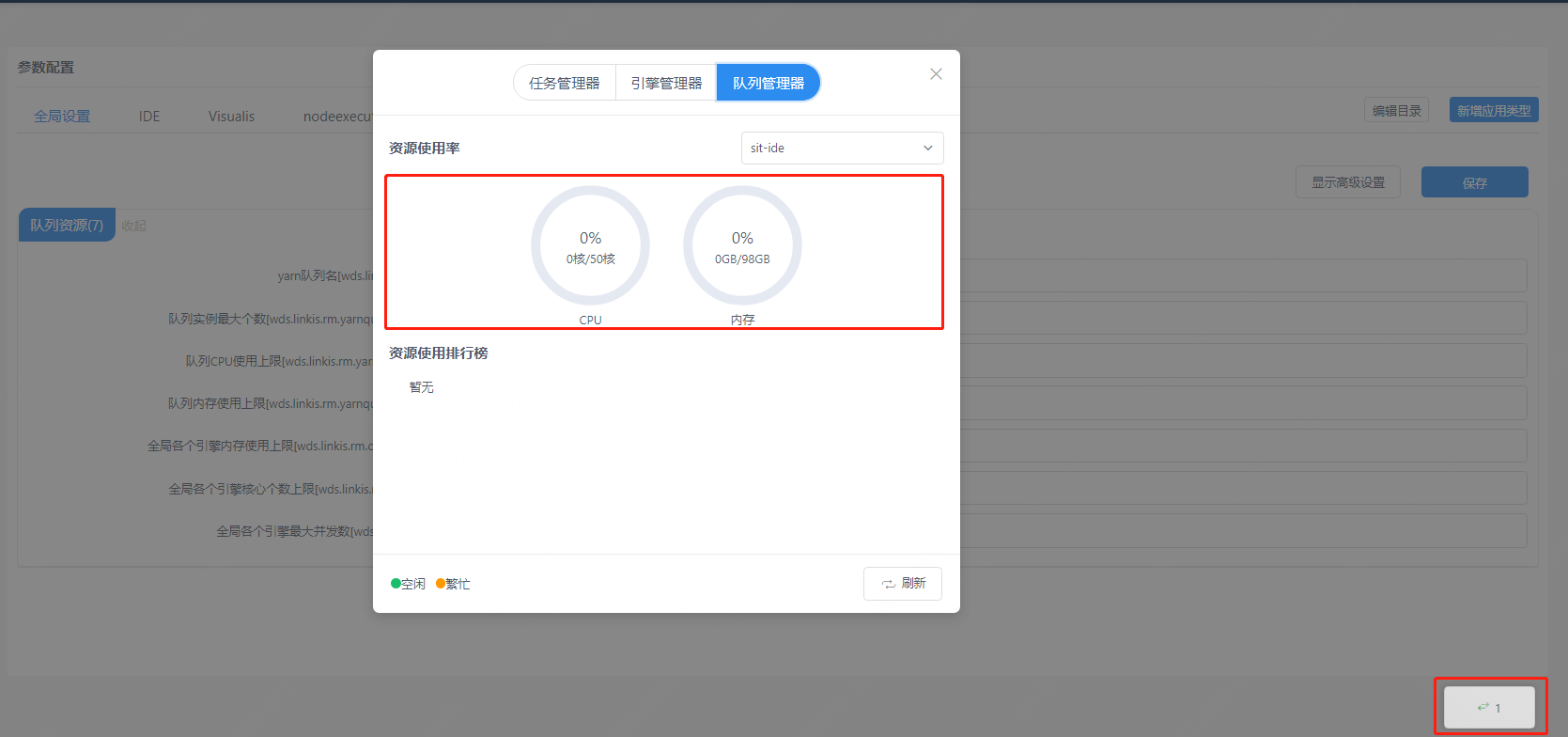Focus the yarn队列名 input field
The height and width of the screenshot is (737, 1568).
point(1240,276)
